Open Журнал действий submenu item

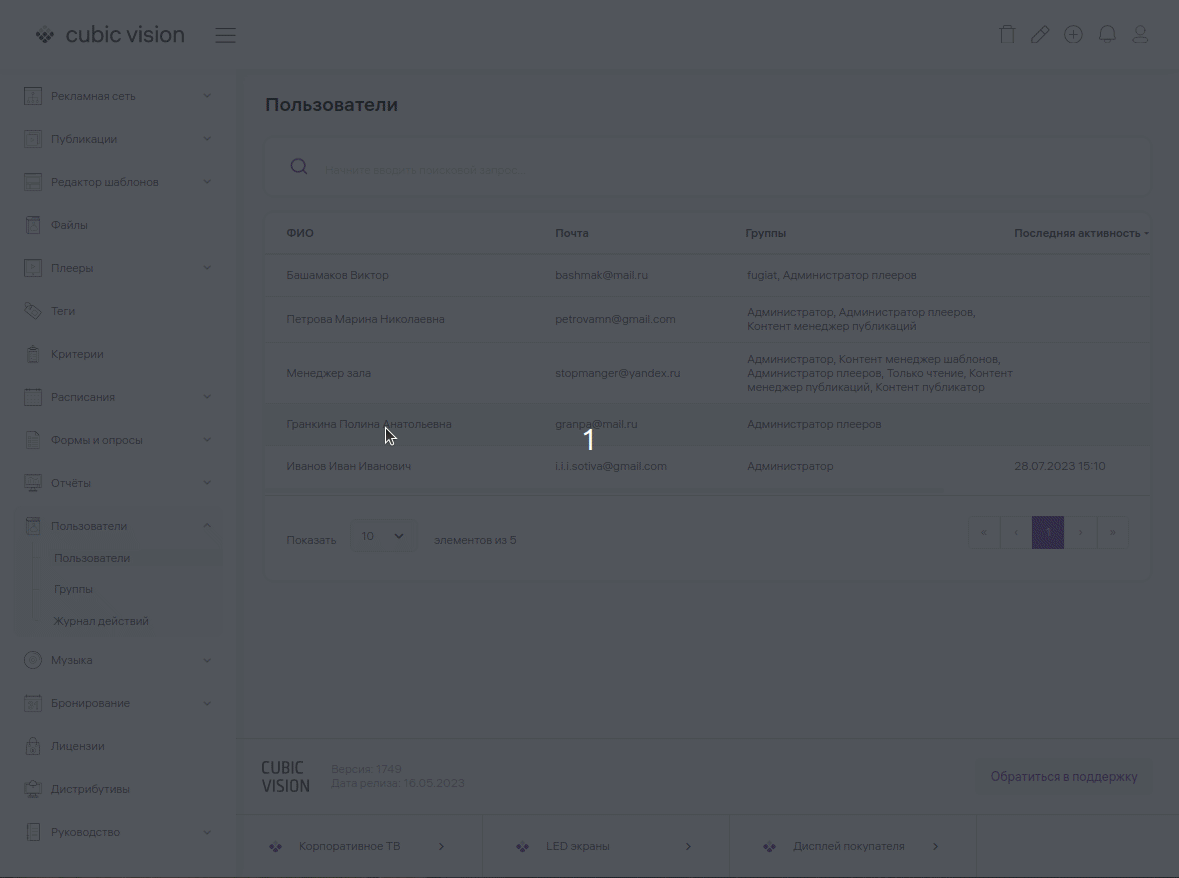(101, 621)
